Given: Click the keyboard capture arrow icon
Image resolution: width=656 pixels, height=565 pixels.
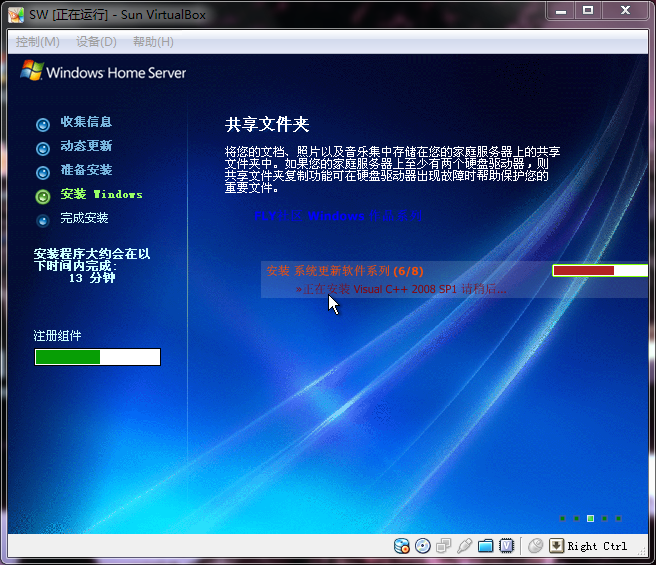Looking at the screenshot, I should [556, 546].
